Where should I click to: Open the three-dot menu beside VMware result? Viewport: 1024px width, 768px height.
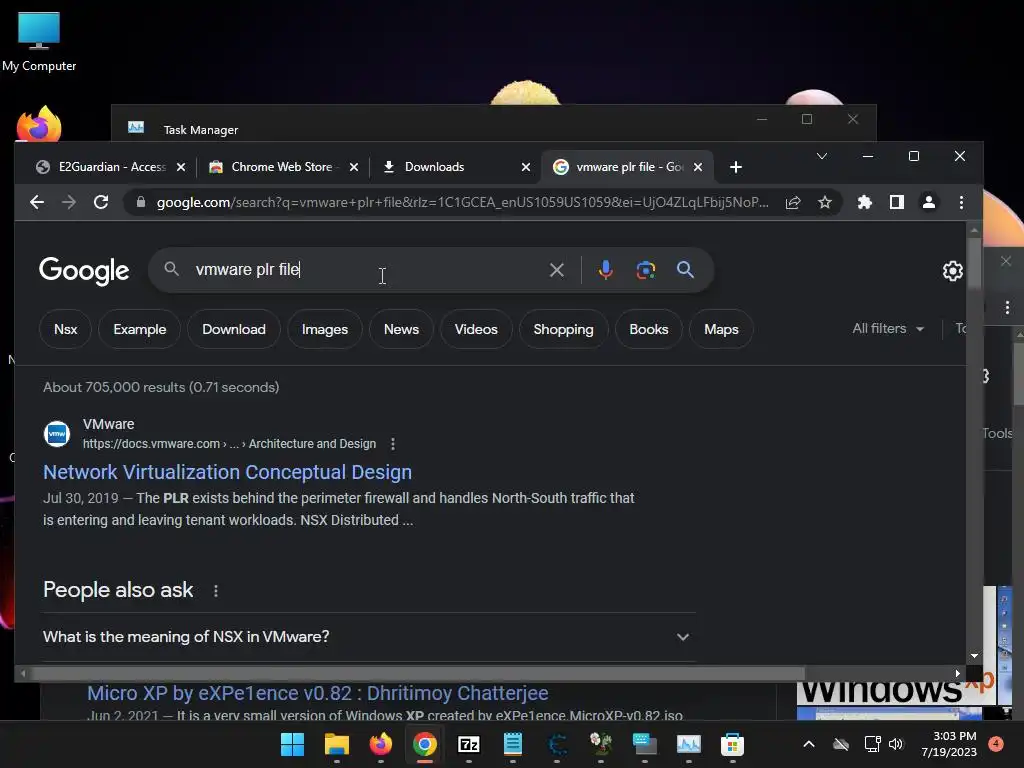point(392,444)
